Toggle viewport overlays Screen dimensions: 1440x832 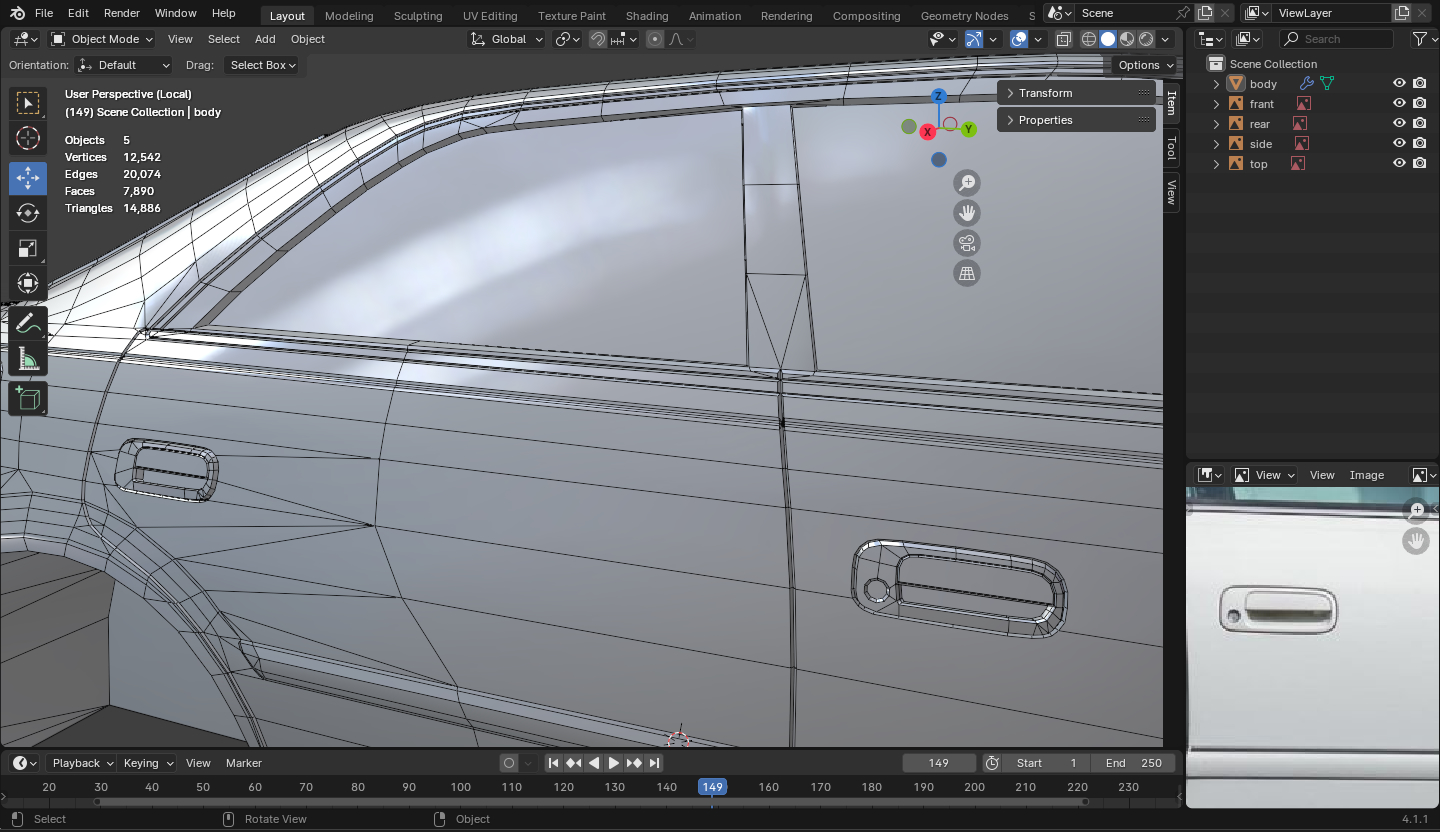(1019, 39)
